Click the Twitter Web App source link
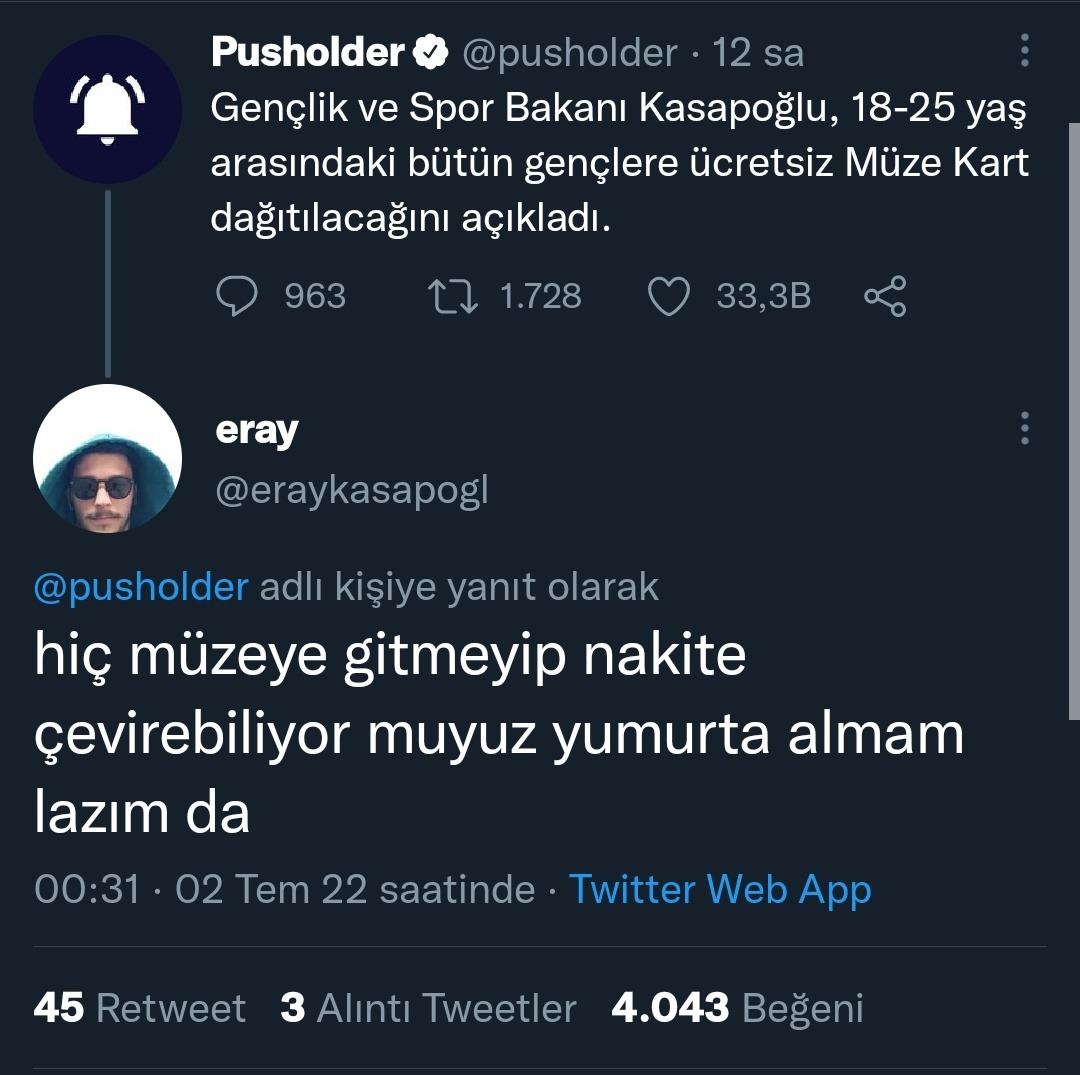 tap(720, 889)
